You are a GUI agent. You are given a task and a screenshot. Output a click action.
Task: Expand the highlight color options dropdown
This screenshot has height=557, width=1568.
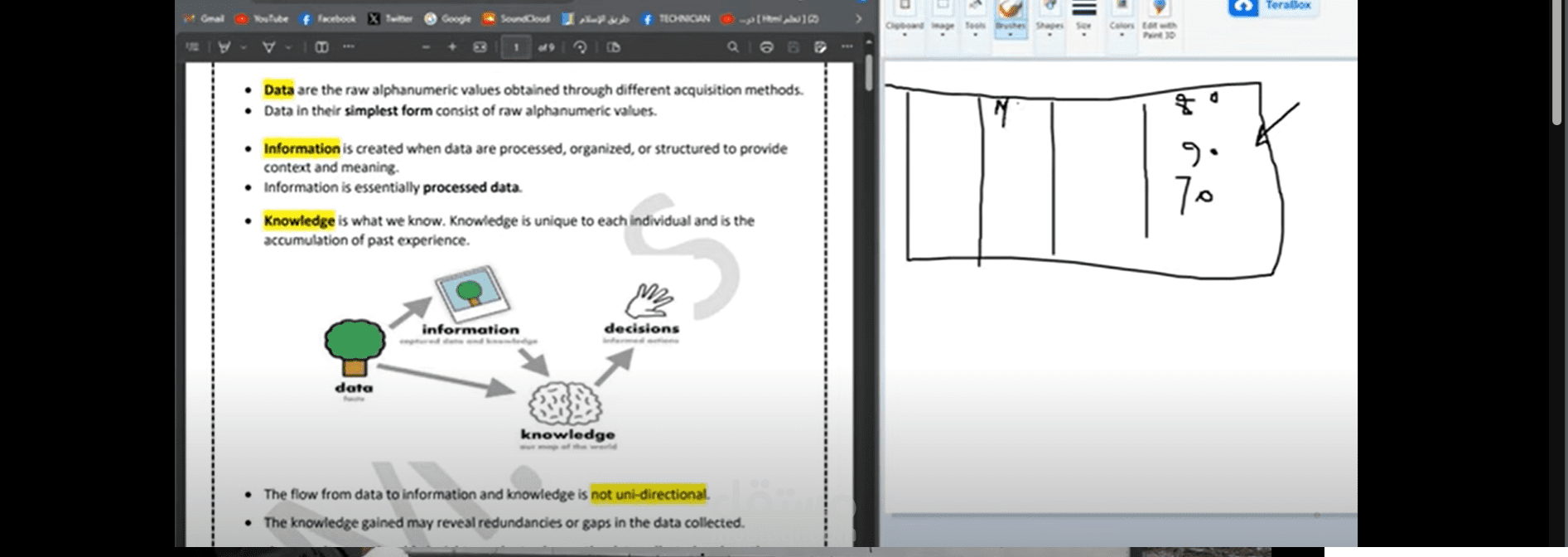tap(288, 47)
